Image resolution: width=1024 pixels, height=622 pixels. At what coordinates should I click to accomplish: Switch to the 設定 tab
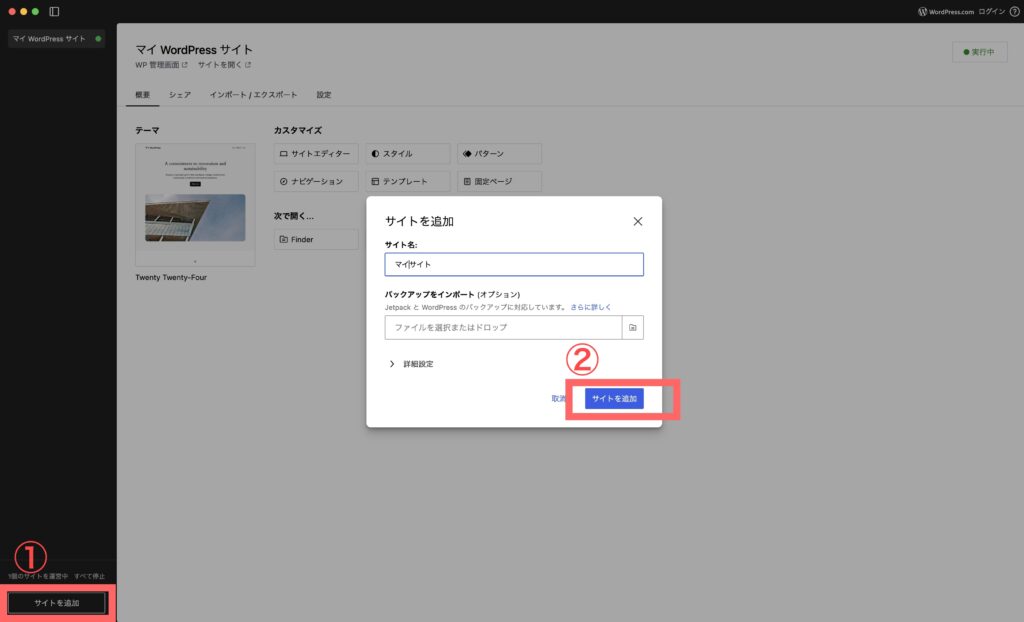click(324, 95)
